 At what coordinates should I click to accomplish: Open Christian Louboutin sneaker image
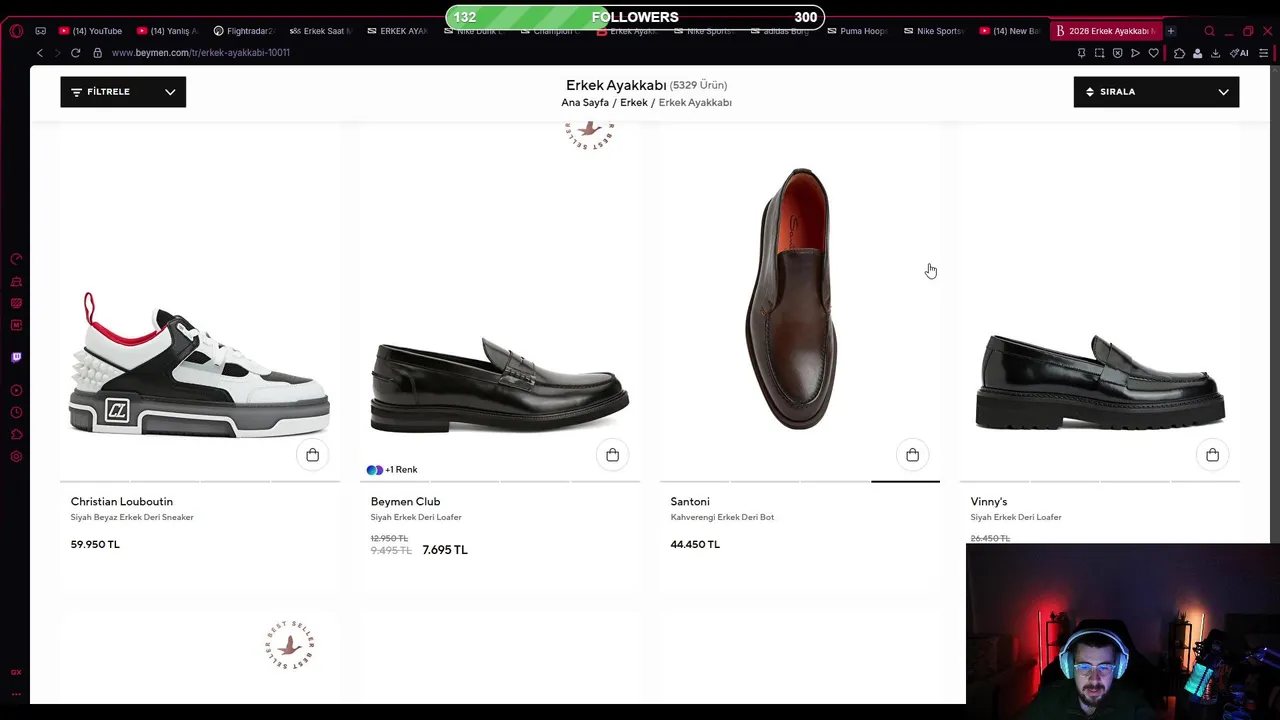click(x=199, y=366)
